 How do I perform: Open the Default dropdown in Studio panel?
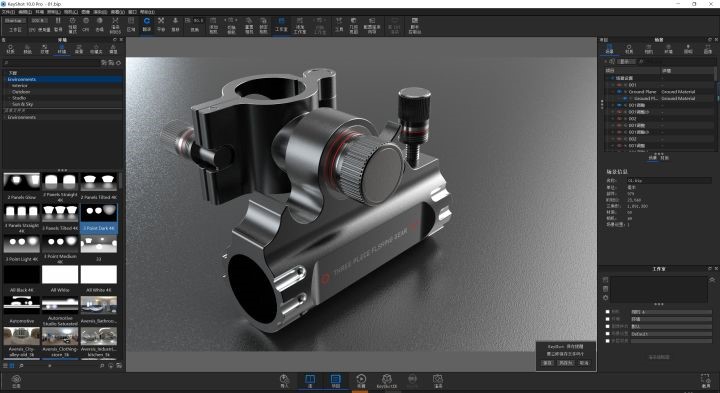tap(671, 334)
